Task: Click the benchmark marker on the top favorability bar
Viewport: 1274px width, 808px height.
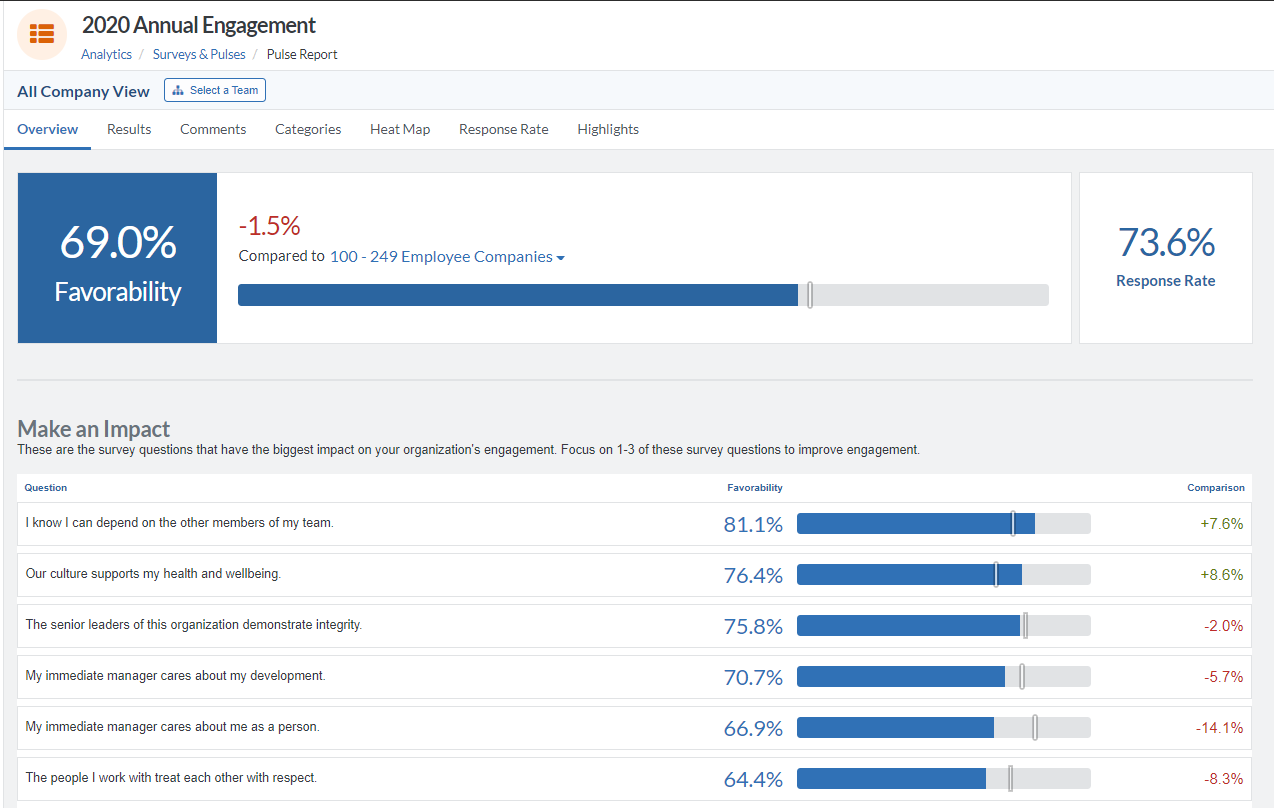Action: coord(810,294)
